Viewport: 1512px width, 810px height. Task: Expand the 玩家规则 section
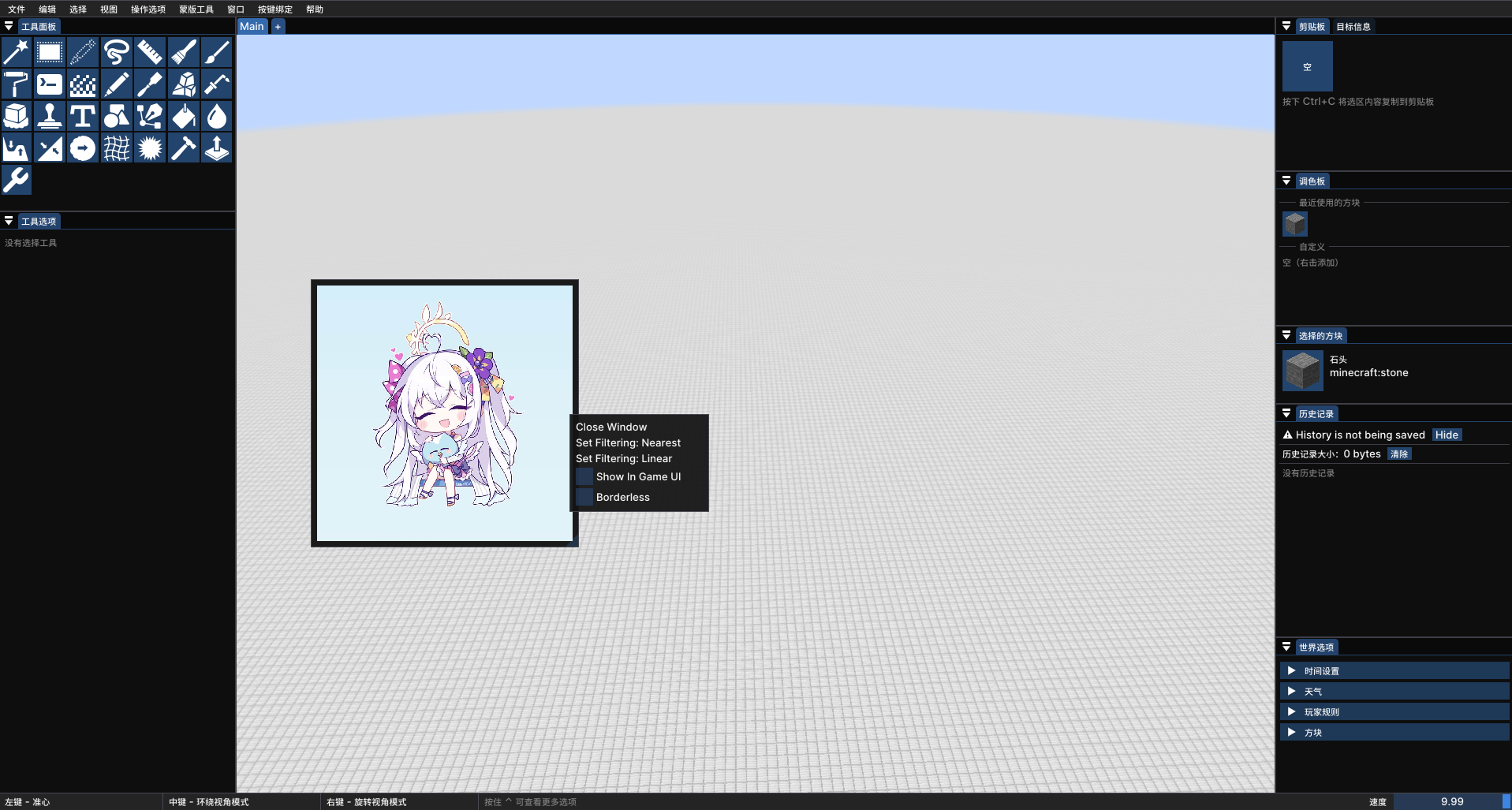tap(1394, 711)
